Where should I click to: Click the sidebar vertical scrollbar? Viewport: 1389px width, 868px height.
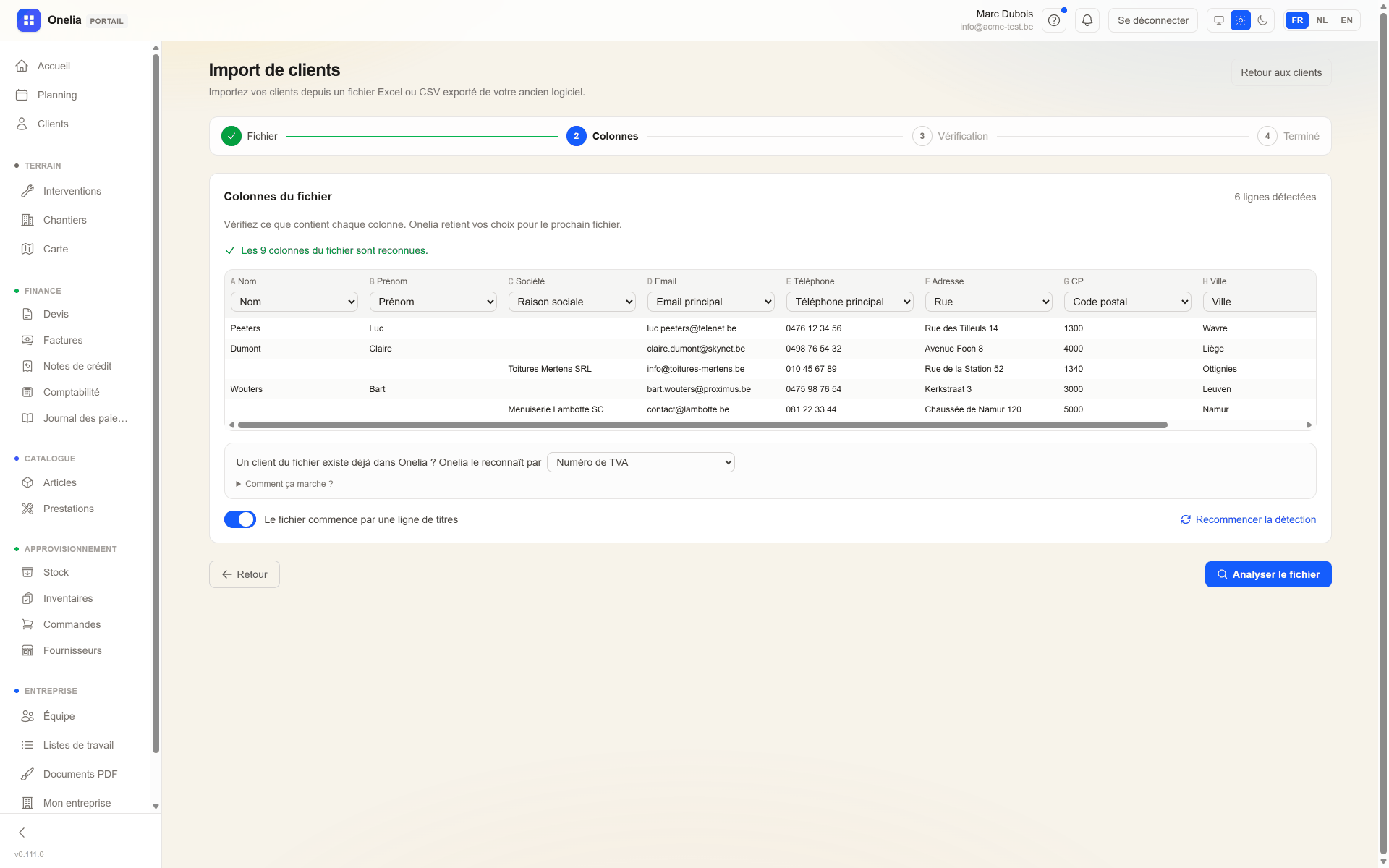click(x=156, y=404)
